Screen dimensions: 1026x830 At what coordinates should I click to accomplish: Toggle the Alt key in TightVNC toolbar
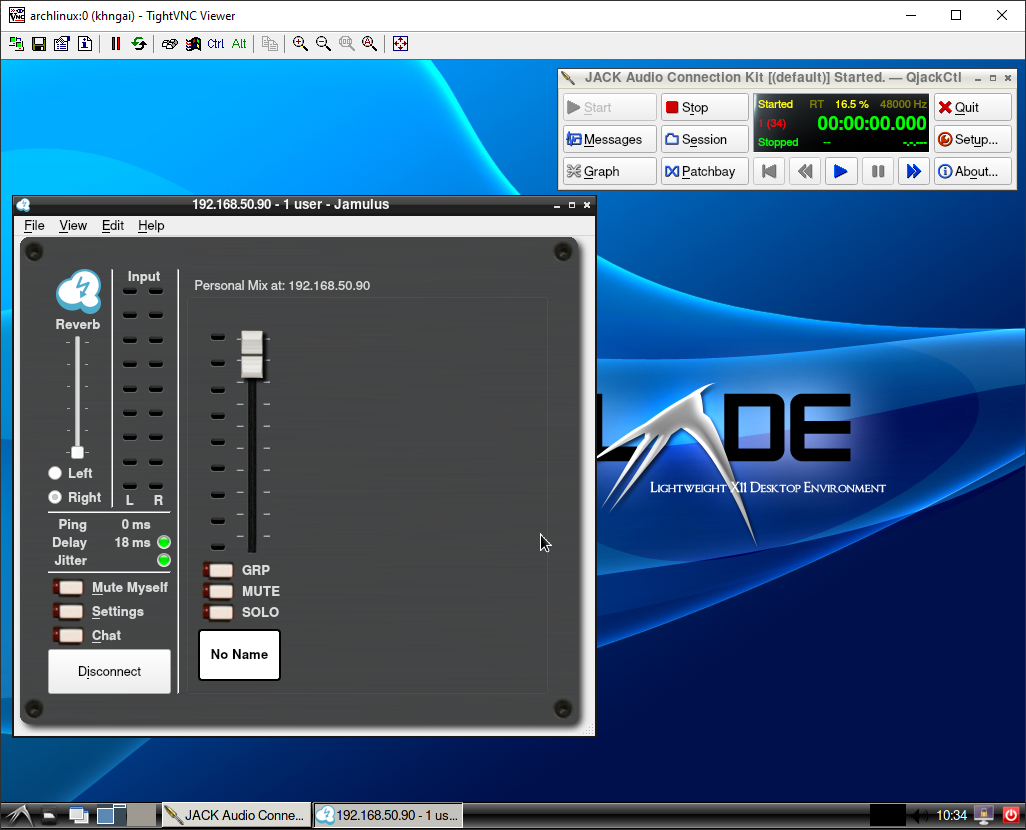(239, 44)
